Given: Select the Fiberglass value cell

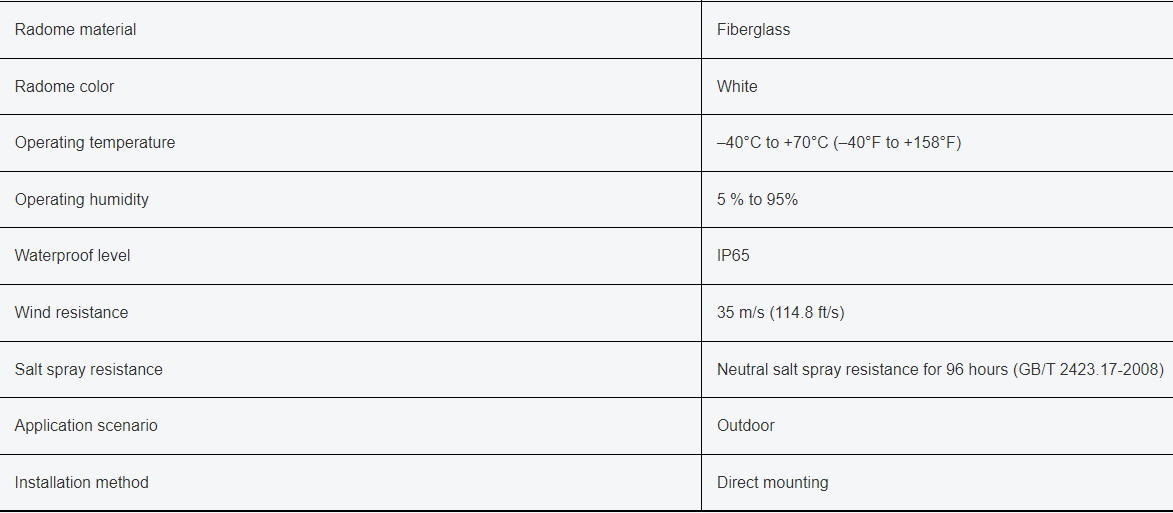Looking at the screenshot, I should click(937, 30).
